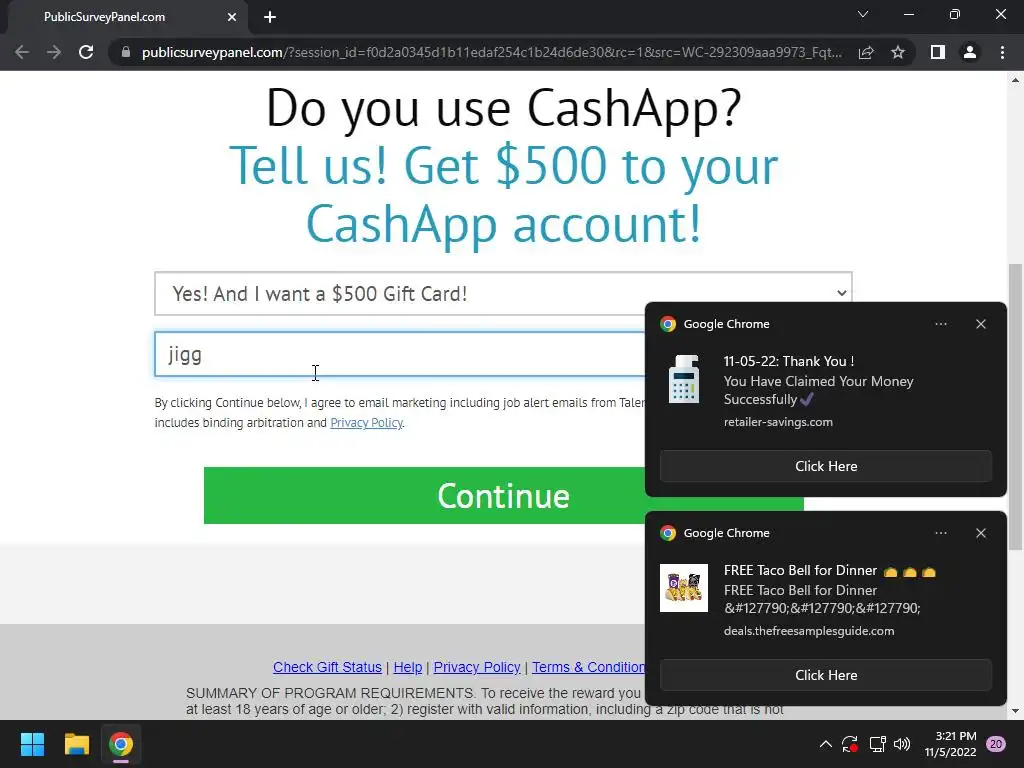Reload the current page

pos(86,52)
